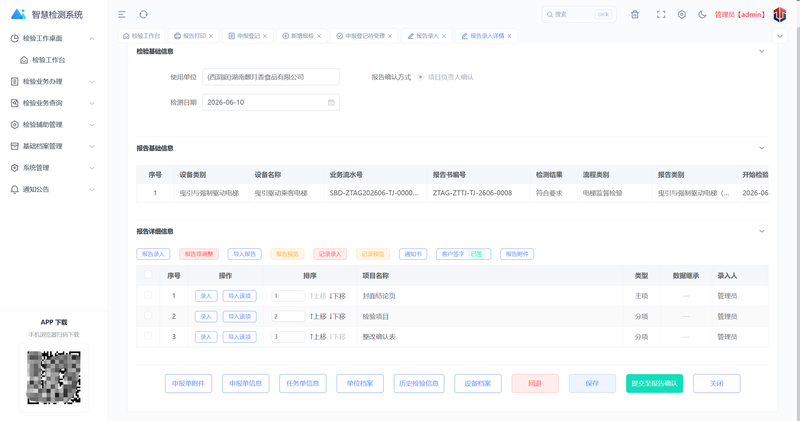800x421 pixels.
Task: Toggle fullscreen mode icon
Action: (661, 15)
